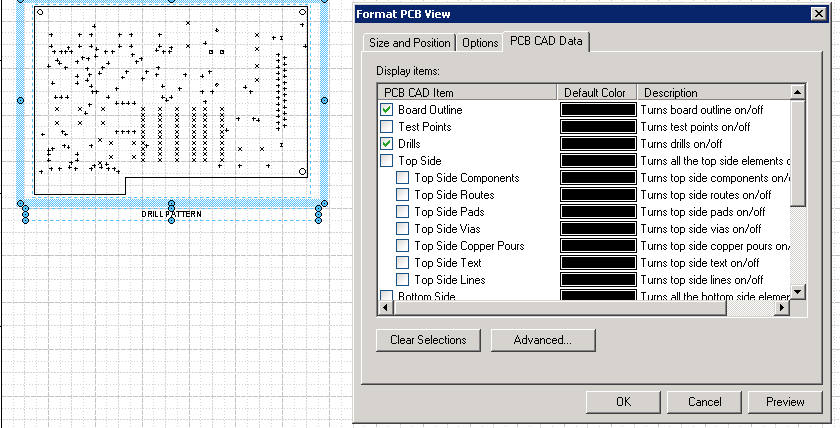840x428 pixels.
Task: Click Cancel in the dialog
Action: pos(704,402)
